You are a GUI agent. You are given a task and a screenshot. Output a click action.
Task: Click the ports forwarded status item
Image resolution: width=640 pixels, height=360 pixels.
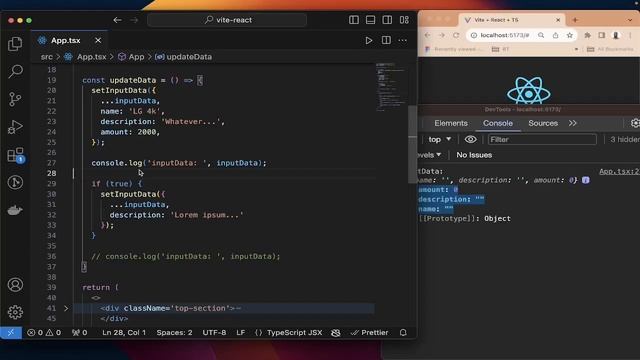click(80, 333)
